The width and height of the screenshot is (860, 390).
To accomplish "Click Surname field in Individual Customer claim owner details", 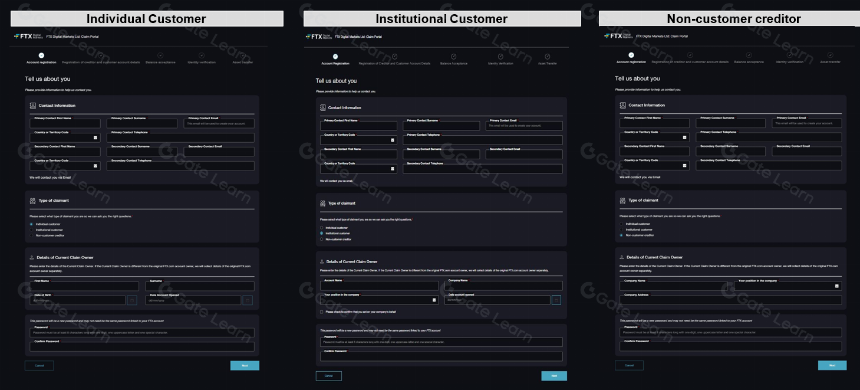I will click(200, 286).
